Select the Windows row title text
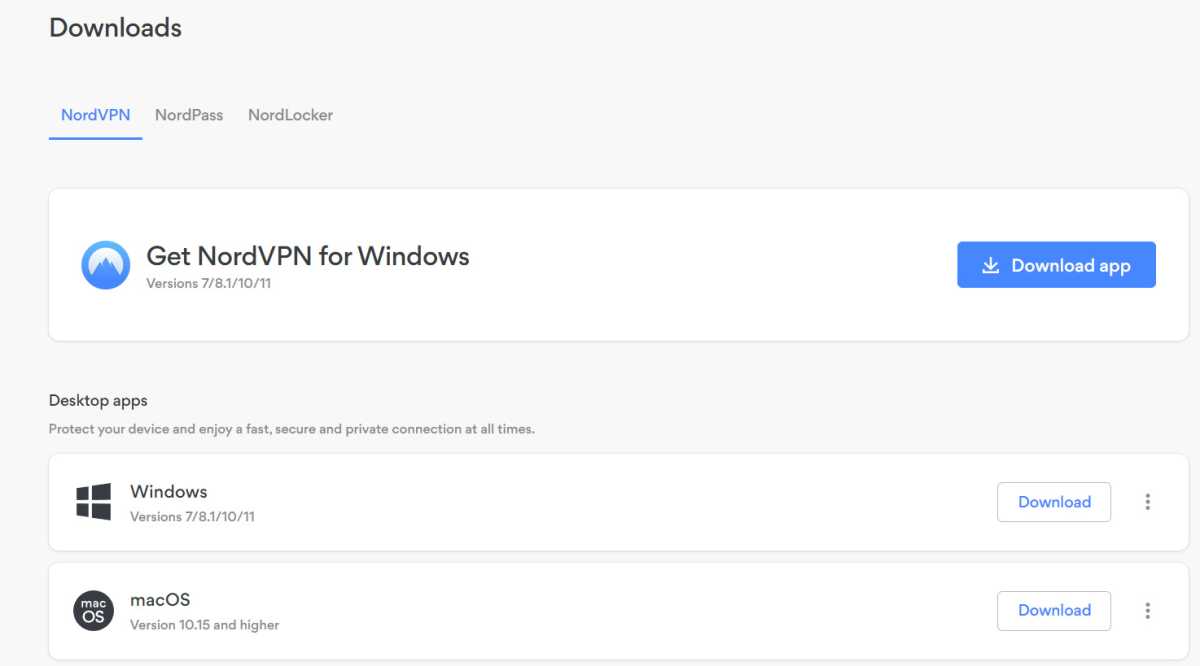Image resolution: width=1200 pixels, height=666 pixels. (x=169, y=491)
